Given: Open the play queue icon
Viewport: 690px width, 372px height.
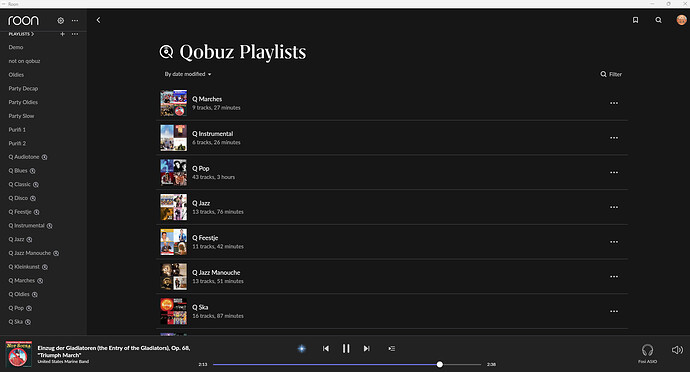Looking at the screenshot, I should (392, 349).
